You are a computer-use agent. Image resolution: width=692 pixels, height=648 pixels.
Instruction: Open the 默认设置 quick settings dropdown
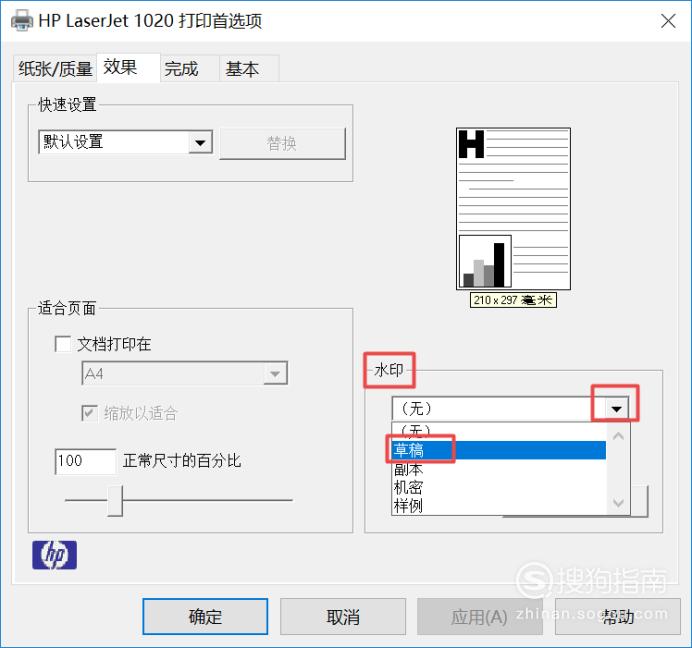click(x=126, y=142)
